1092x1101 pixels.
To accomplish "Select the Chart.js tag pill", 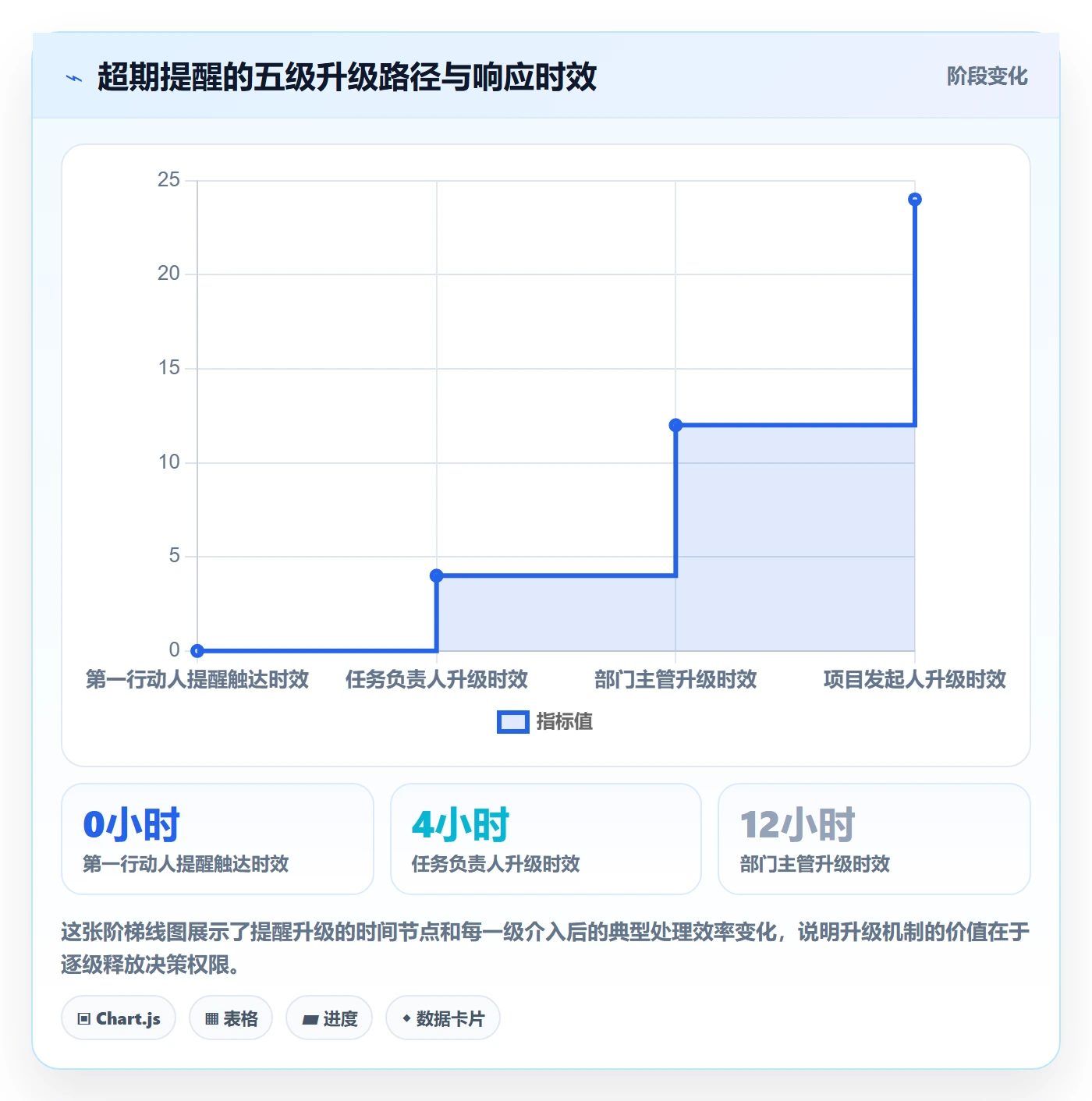I will click(119, 1018).
